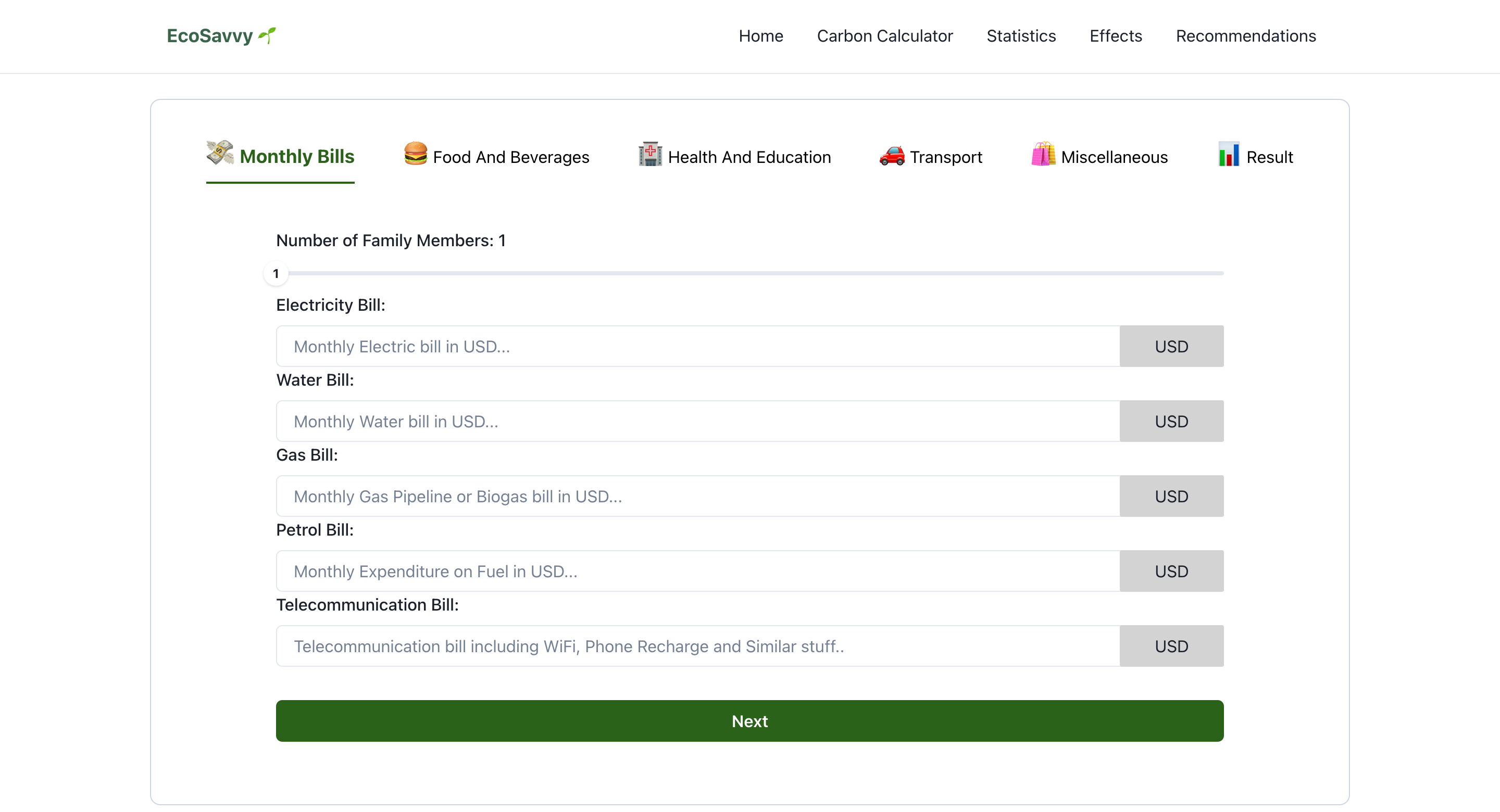1500x812 pixels.
Task: Open the Statistics nav link
Action: point(1021,36)
